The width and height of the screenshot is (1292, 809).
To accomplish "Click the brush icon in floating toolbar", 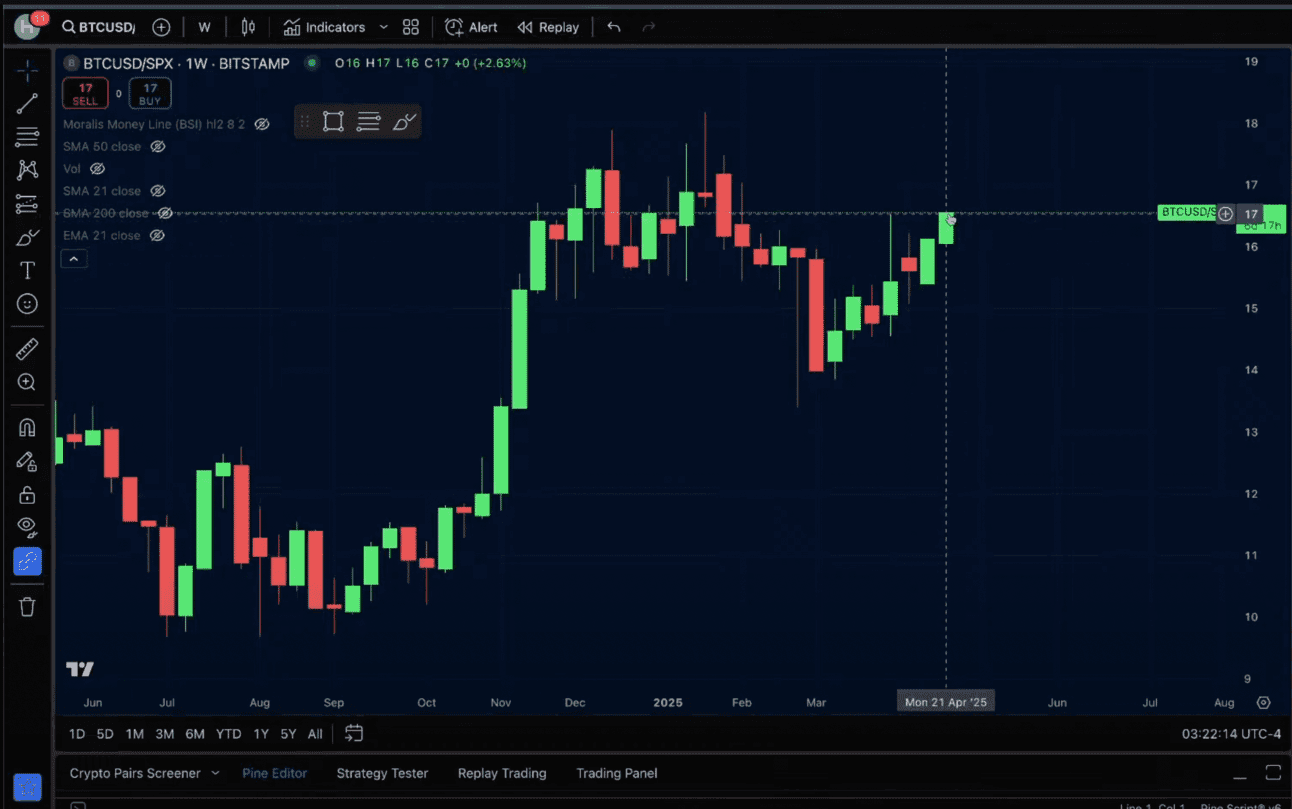I will pos(403,122).
